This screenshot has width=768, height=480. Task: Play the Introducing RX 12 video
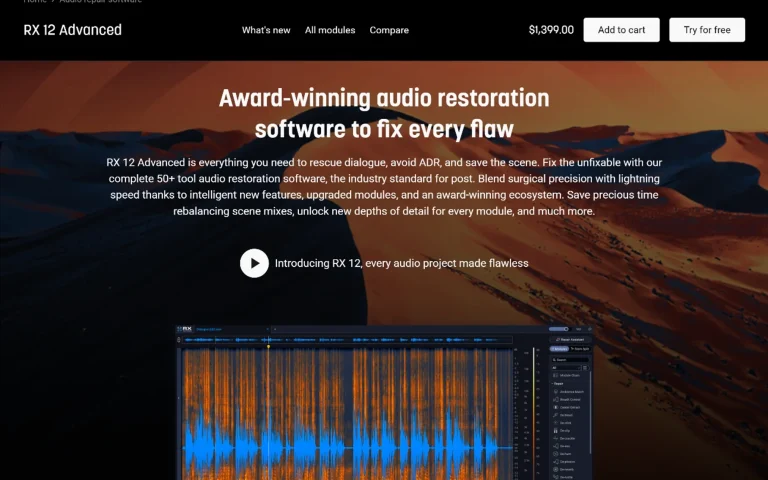pyautogui.click(x=254, y=263)
